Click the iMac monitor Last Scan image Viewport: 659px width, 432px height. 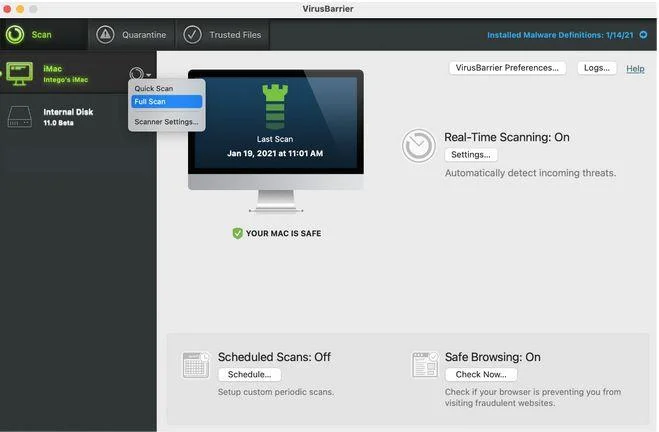[x=275, y=130]
